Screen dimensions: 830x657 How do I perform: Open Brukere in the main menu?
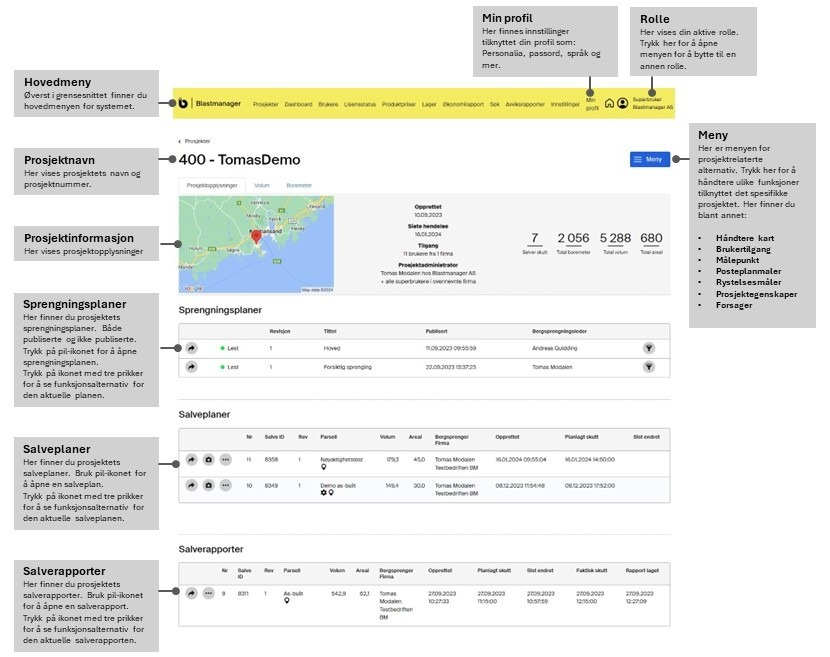point(328,104)
